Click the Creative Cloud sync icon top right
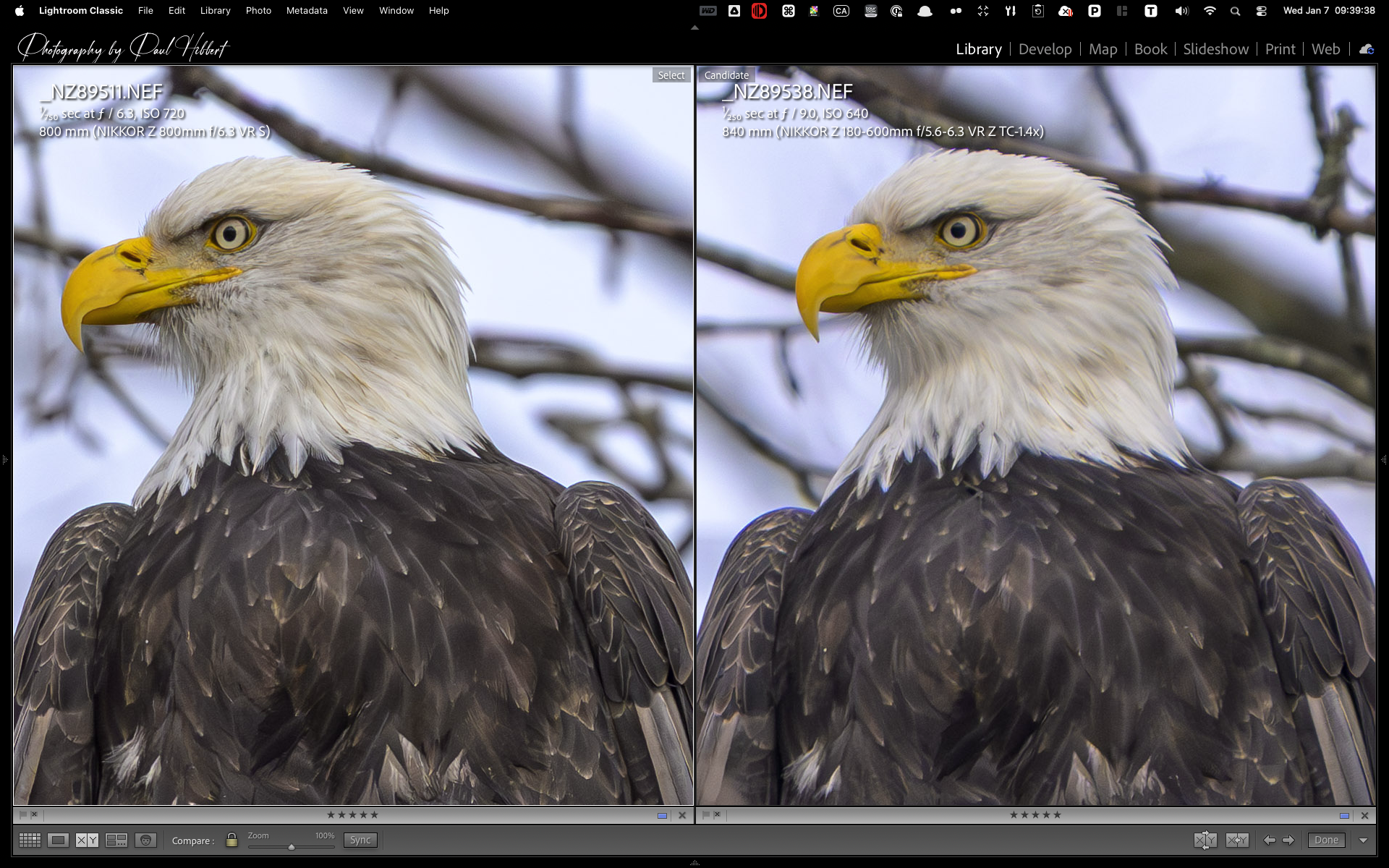The image size is (1389, 868). (x=1366, y=49)
